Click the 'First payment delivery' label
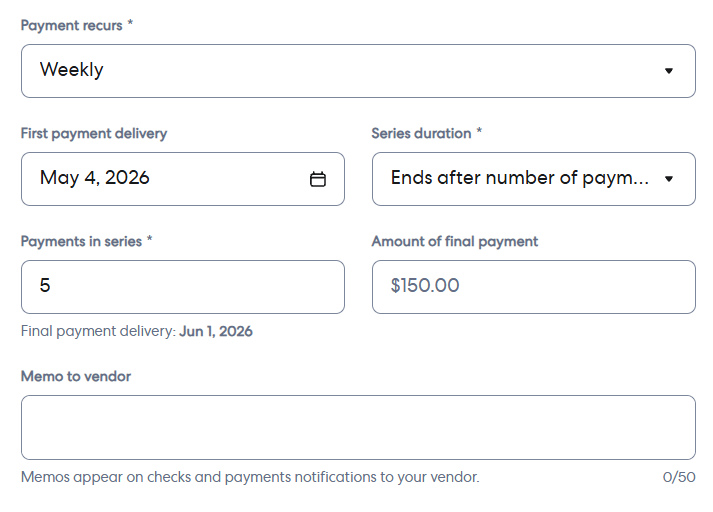This screenshot has height=512, width=713. pyautogui.click(x=94, y=134)
